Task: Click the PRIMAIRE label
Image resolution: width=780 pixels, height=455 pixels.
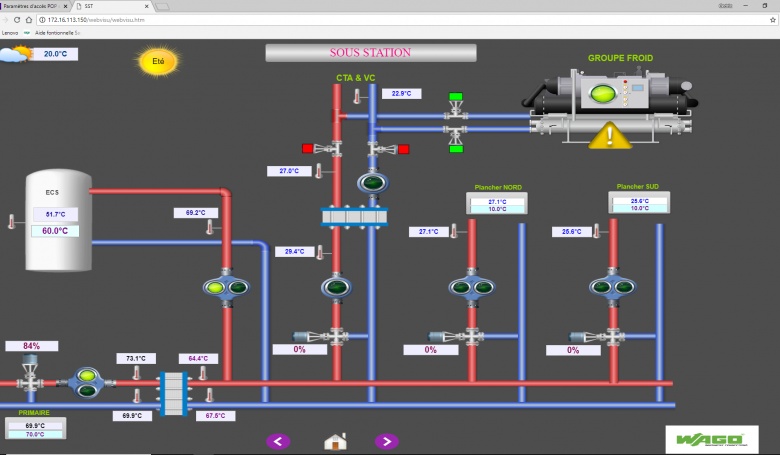Action: pyautogui.click(x=34, y=413)
